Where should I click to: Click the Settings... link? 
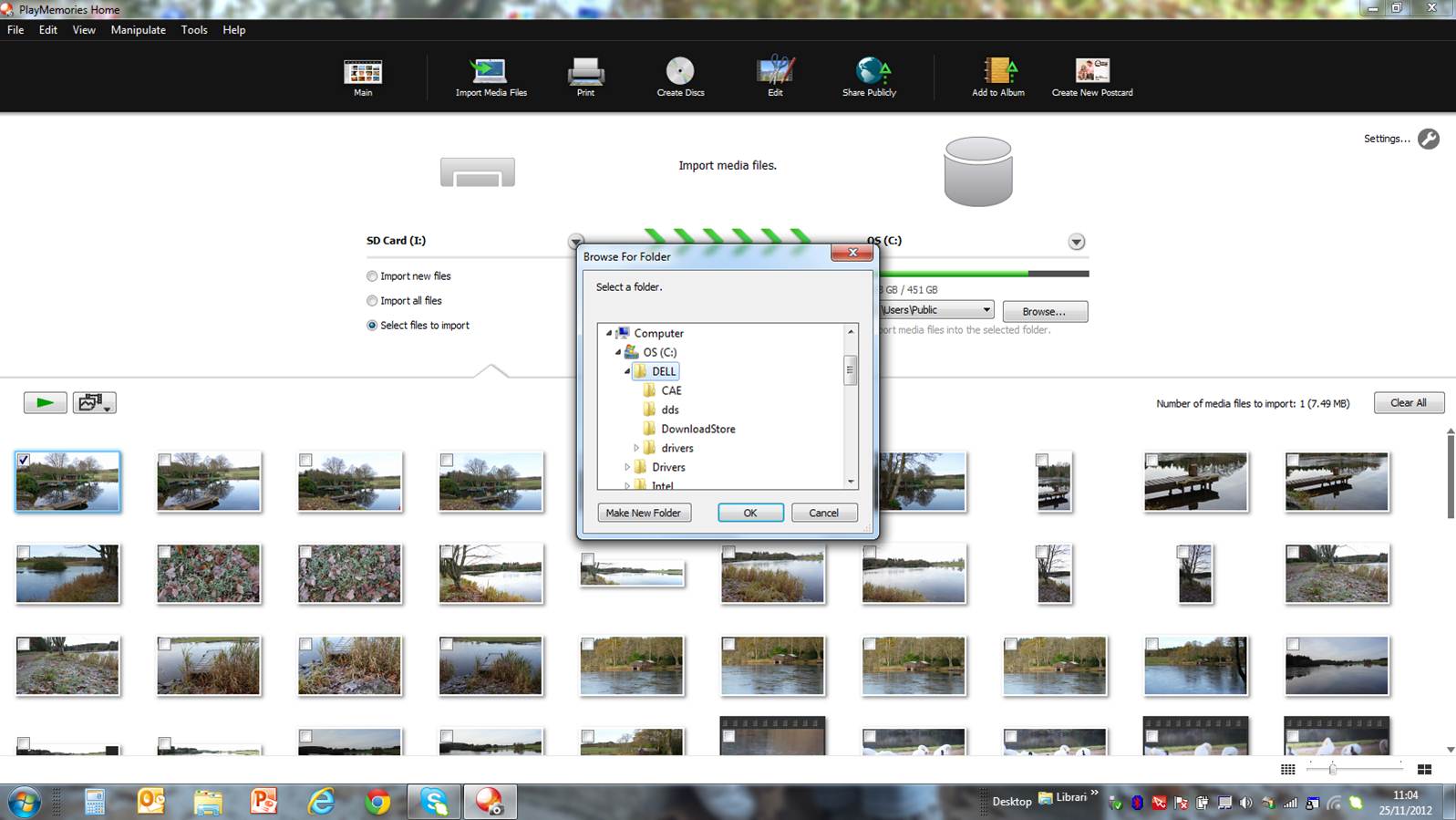1387,139
